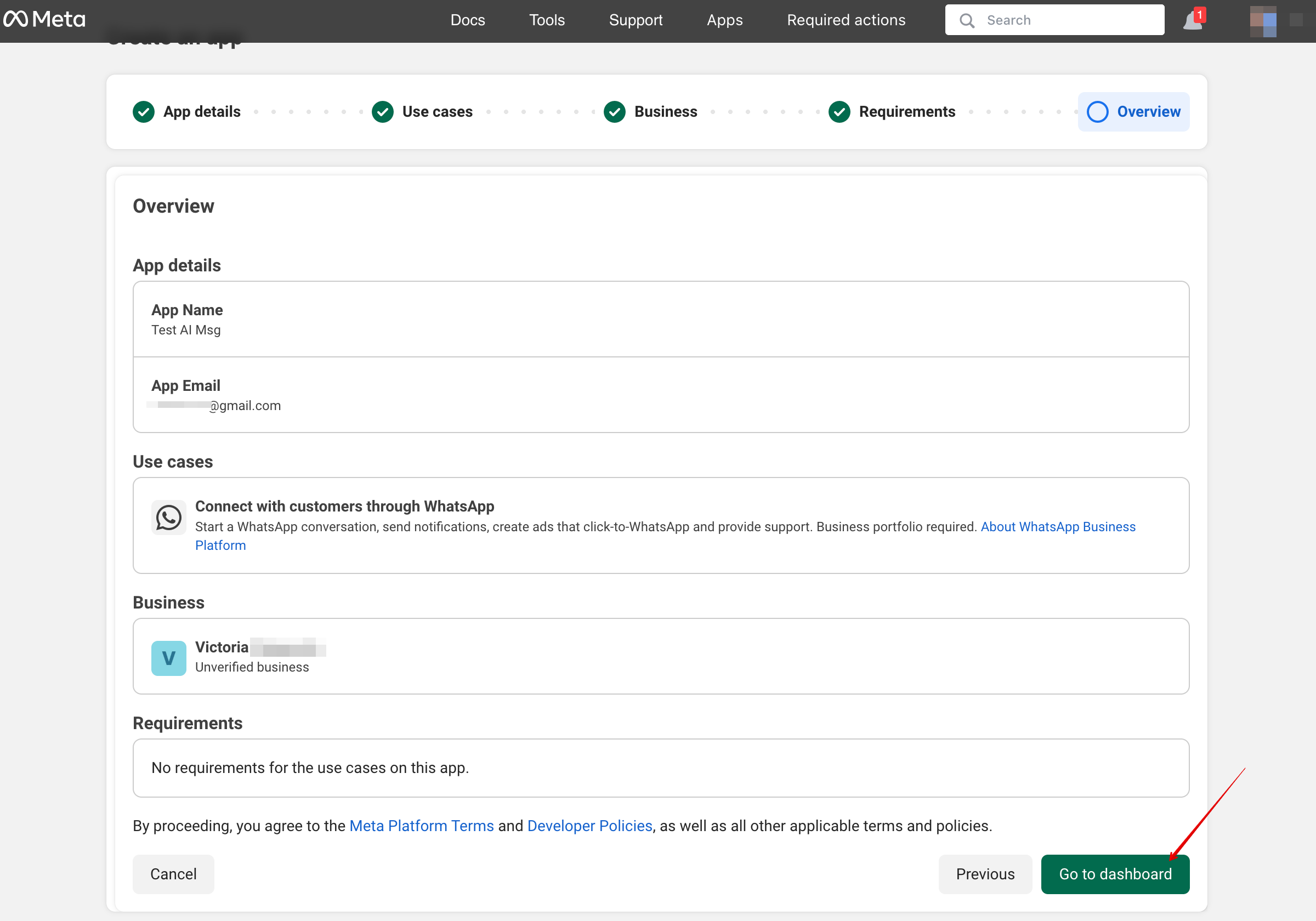Click the WhatsApp use case icon
The image size is (1316, 921).
[168, 518]
